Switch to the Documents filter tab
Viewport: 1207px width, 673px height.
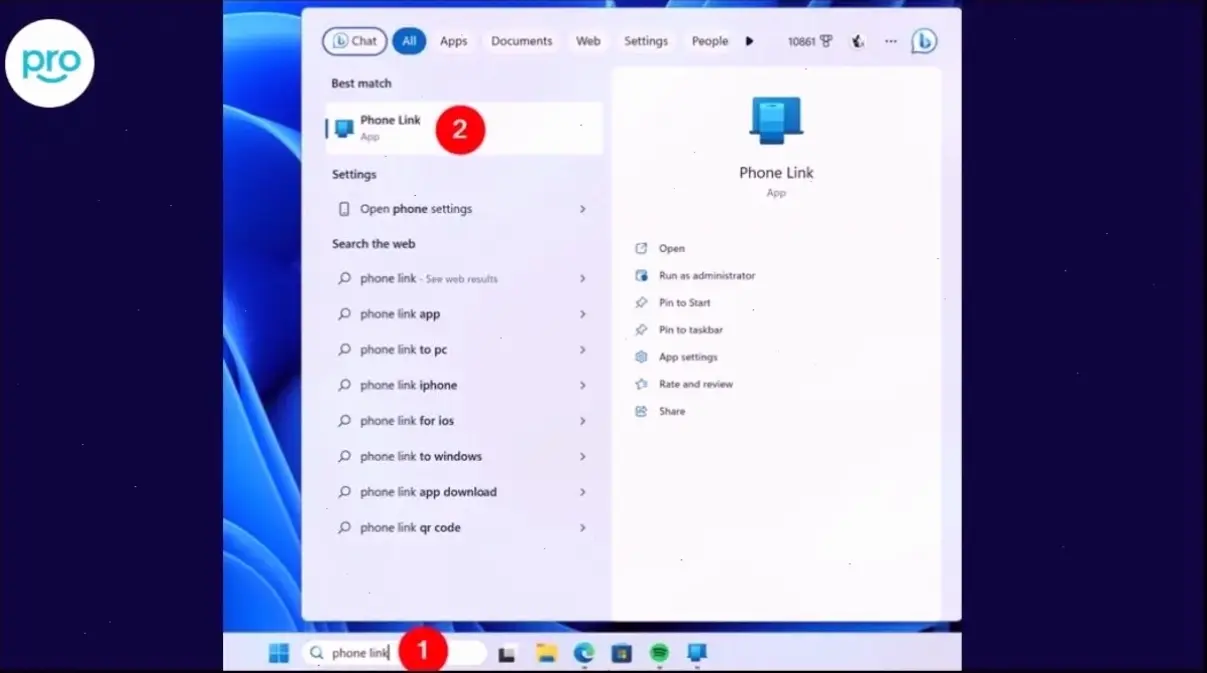521,41
